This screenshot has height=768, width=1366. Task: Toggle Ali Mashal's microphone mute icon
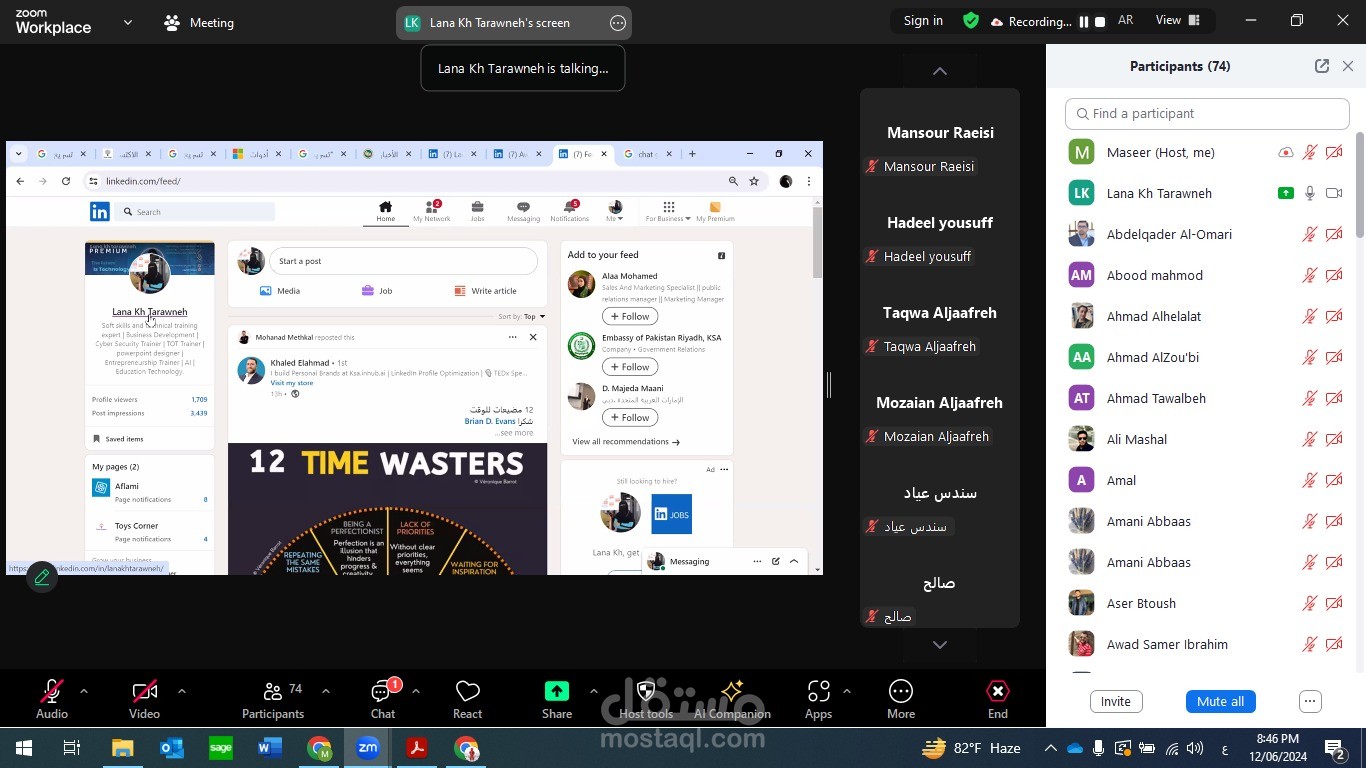[x=1309, y=439]
